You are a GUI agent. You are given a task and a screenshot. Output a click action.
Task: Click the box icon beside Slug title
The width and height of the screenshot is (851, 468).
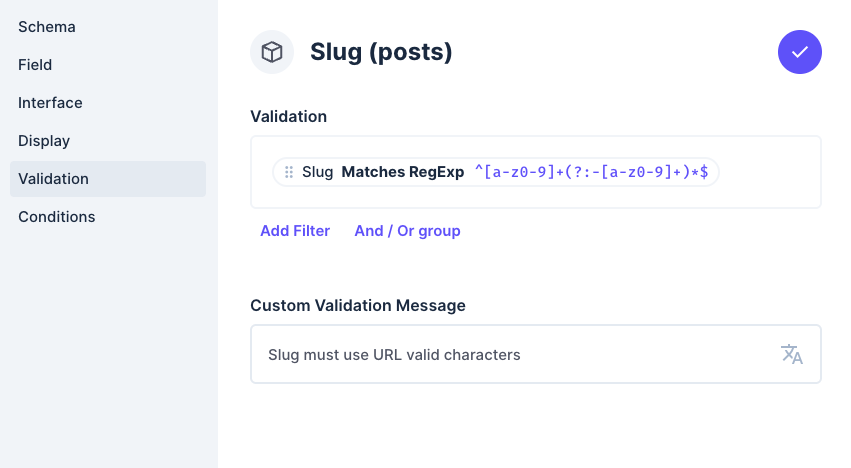(x=272, y=52)
